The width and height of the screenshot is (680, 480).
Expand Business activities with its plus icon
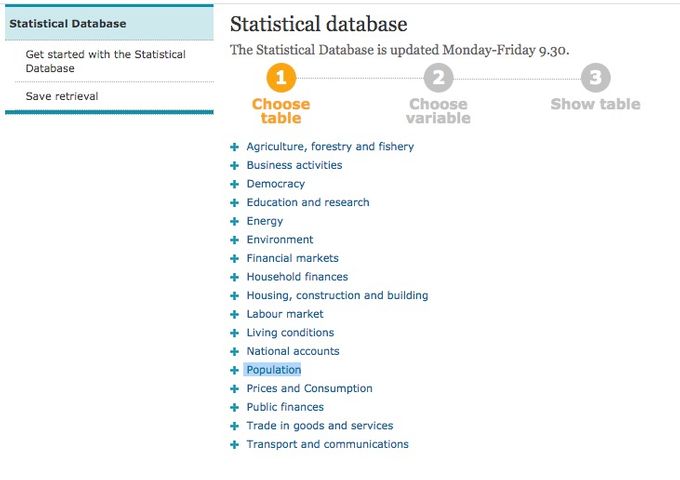pyautogui.click(x=234, y=166)
